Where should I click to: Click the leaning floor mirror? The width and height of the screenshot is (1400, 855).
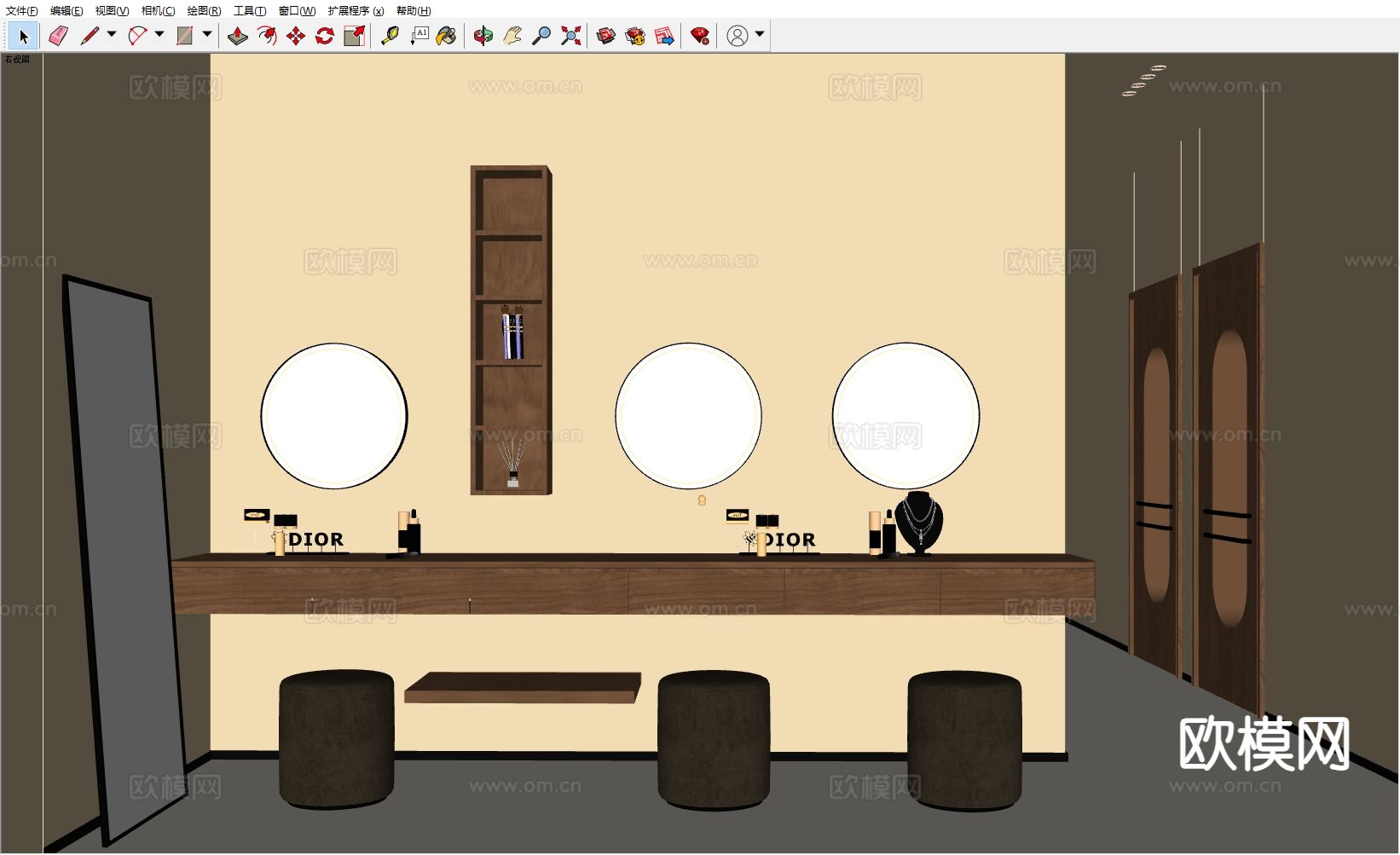click(124, 558)
